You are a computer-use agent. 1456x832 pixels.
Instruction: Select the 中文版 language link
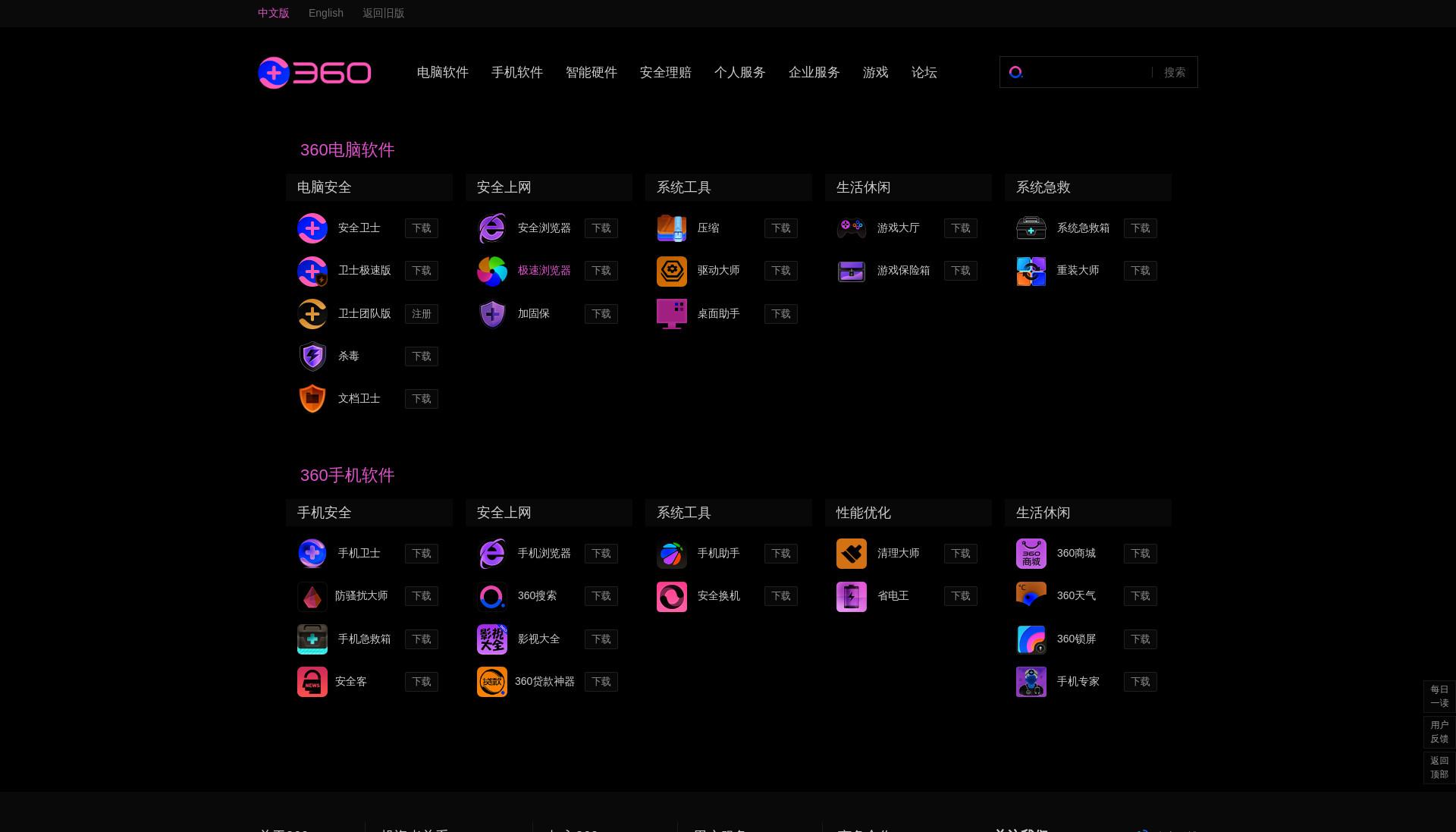(x=274, y=13)
